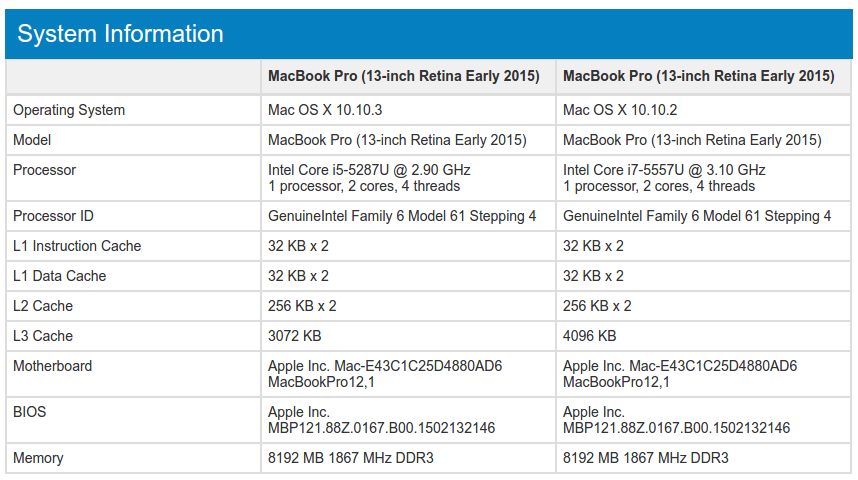Select the second MacBook Pro column header
The height and width of the screenshot is (480, 858).
(699, 76)
